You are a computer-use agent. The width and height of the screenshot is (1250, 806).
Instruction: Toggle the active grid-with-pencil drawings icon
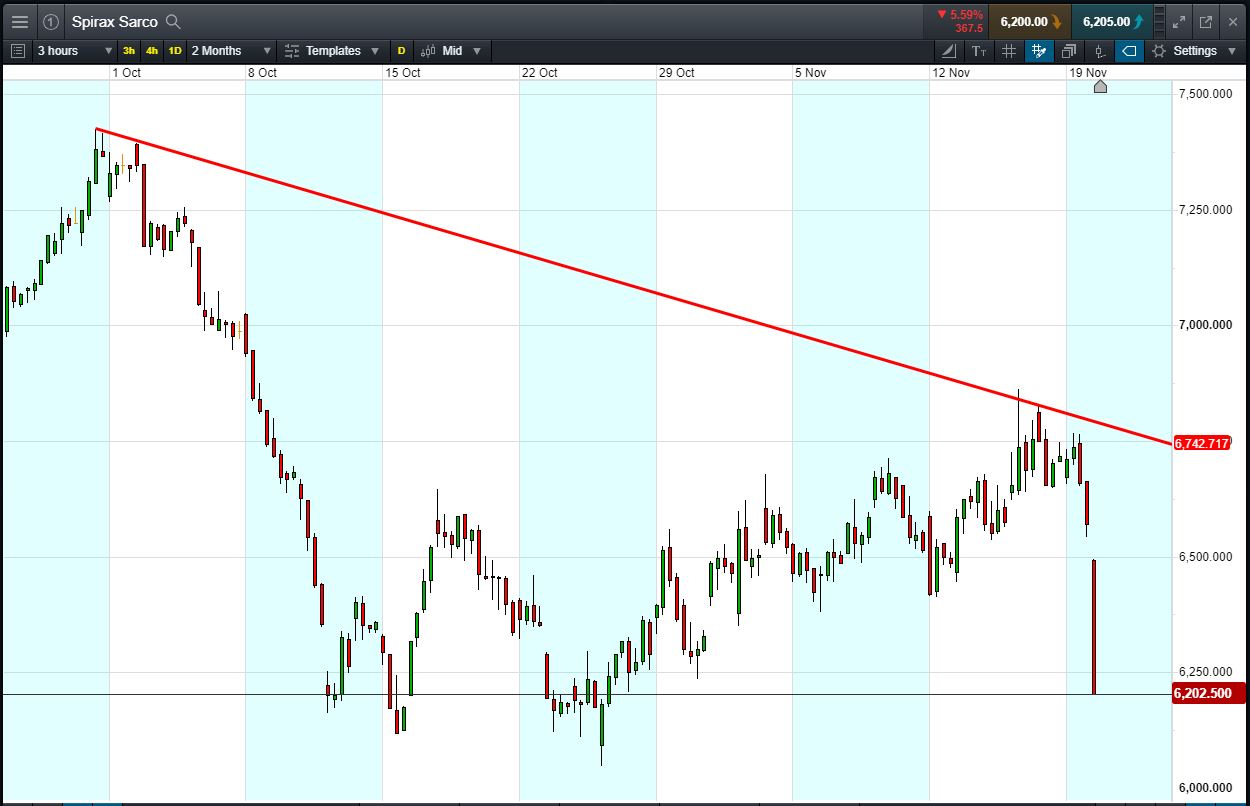click(x=1039, y=50)
